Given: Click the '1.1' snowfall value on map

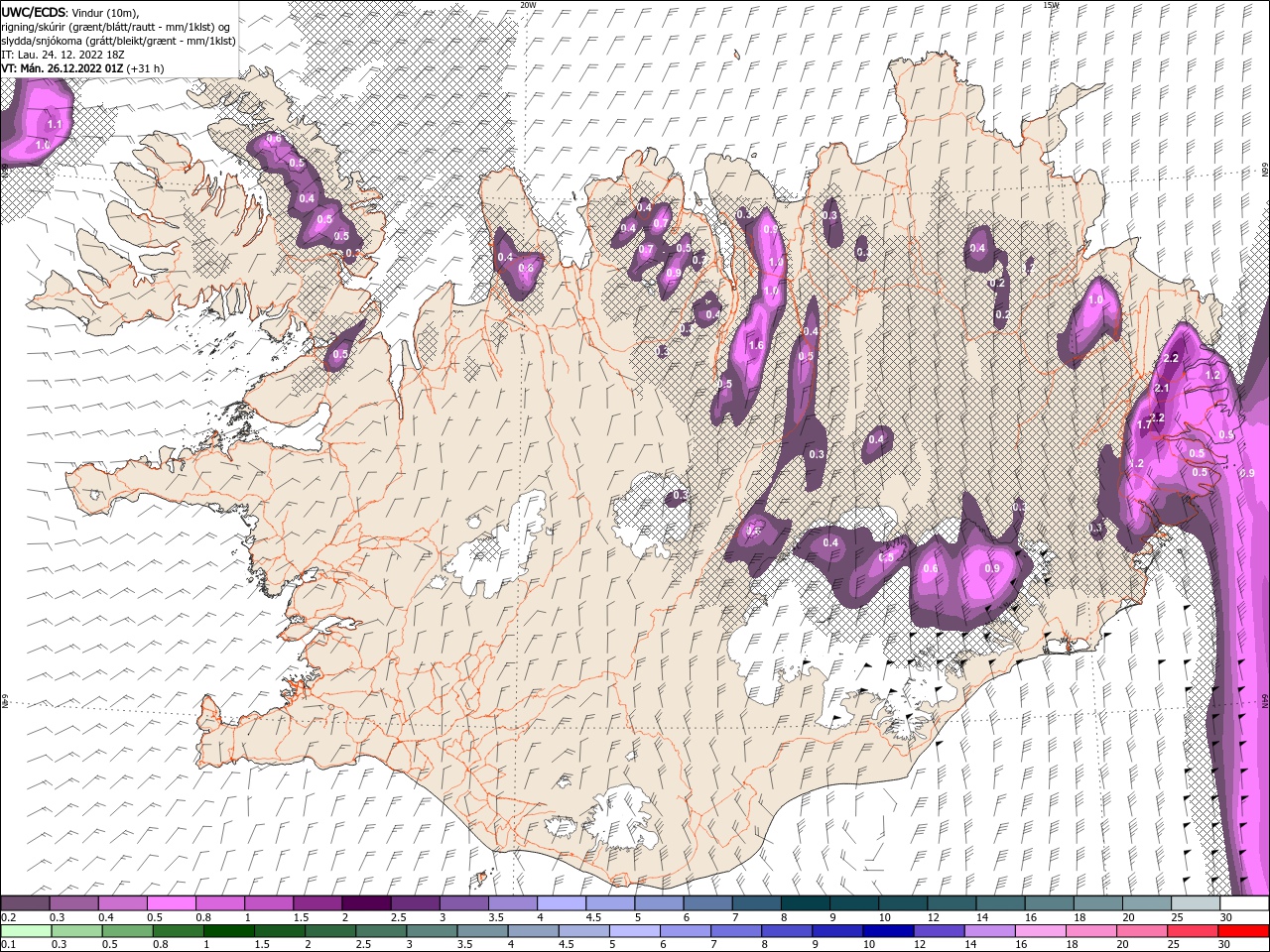Looking at the screenshot, I should [x=55, y=124].
